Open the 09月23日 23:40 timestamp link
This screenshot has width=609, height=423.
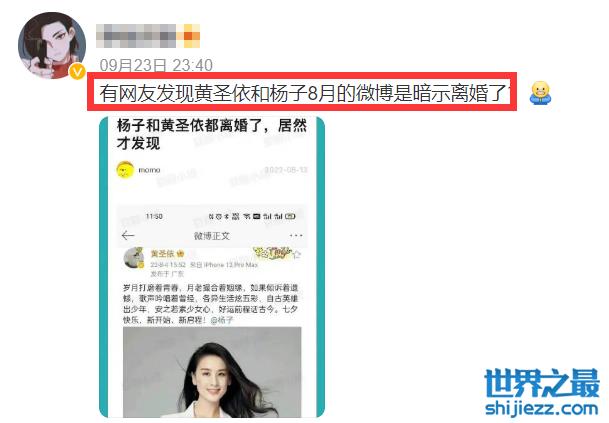[156, 65]
